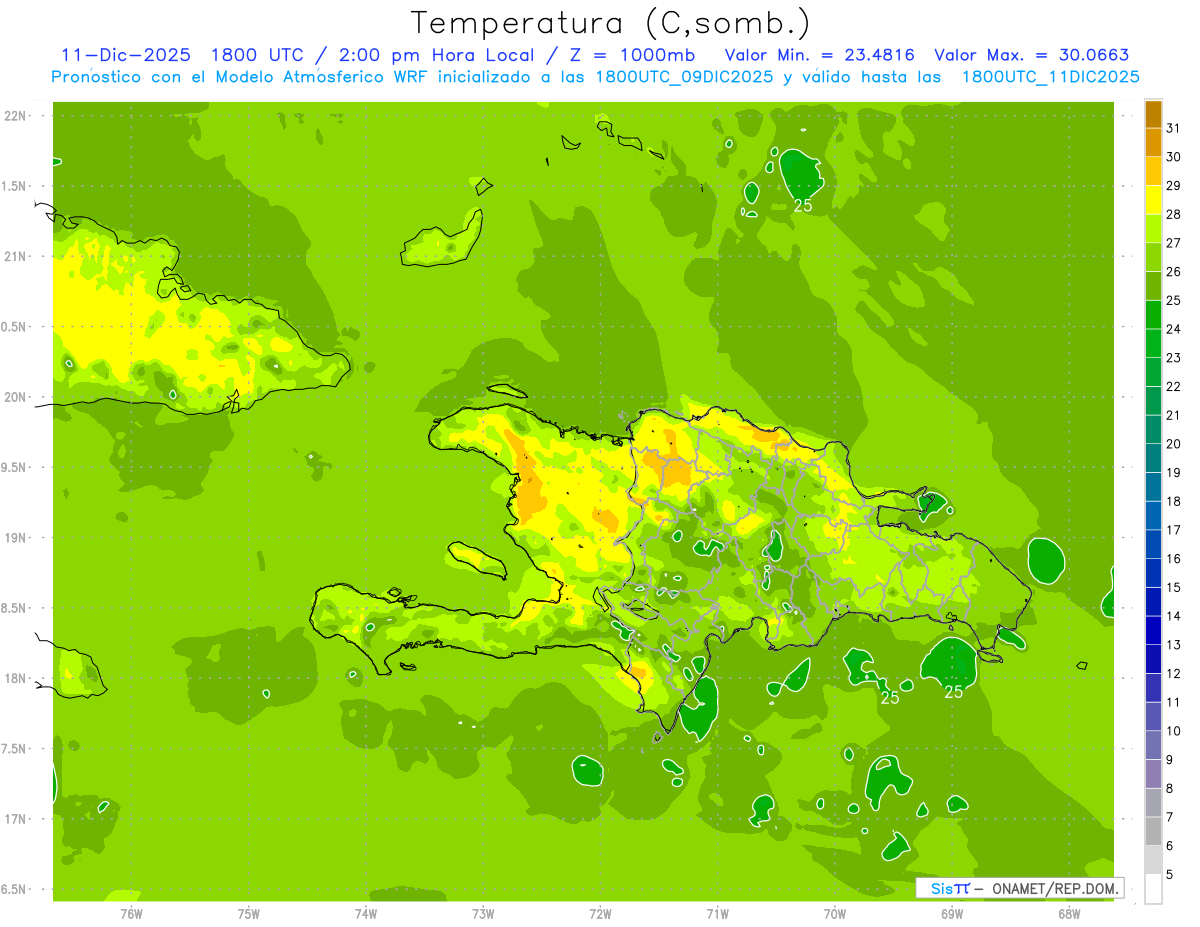Click the "18N" latitude label

tap(15, 678)
